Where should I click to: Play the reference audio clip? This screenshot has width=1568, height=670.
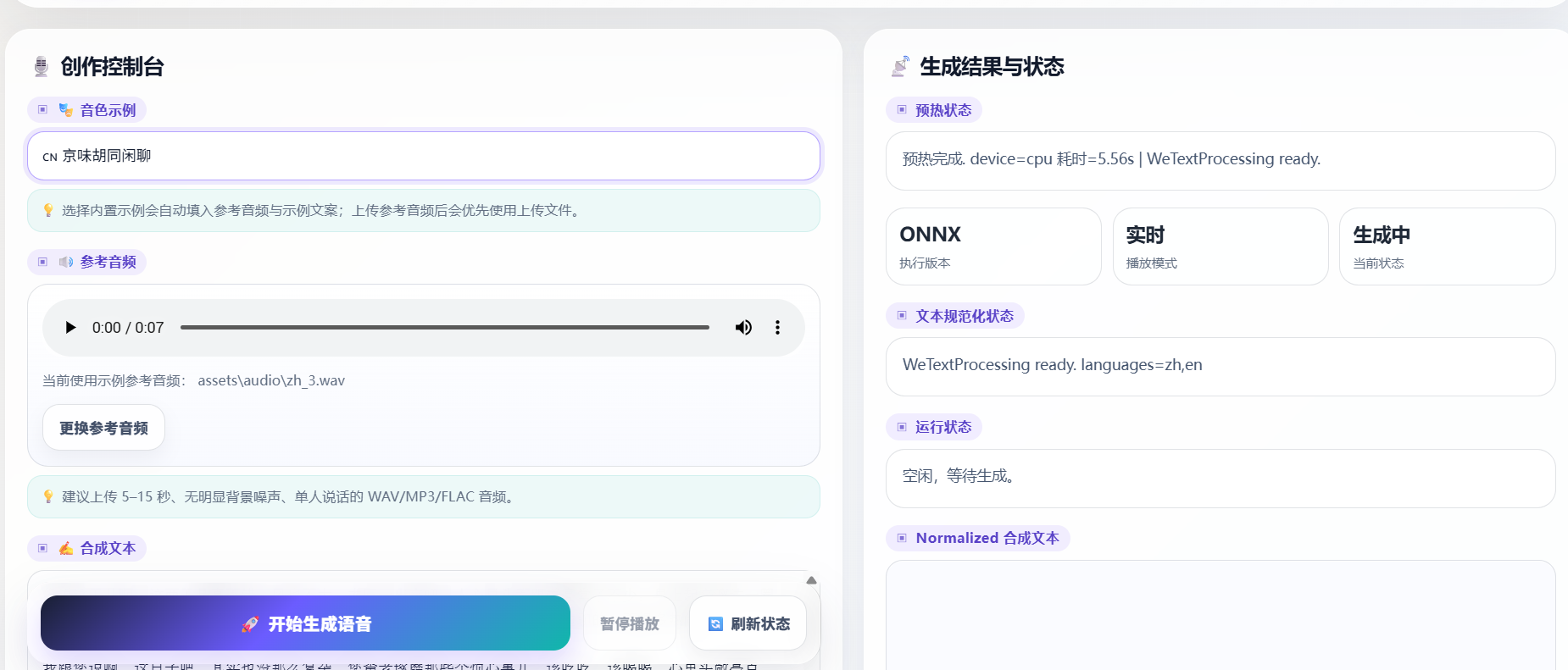[71, 328]
